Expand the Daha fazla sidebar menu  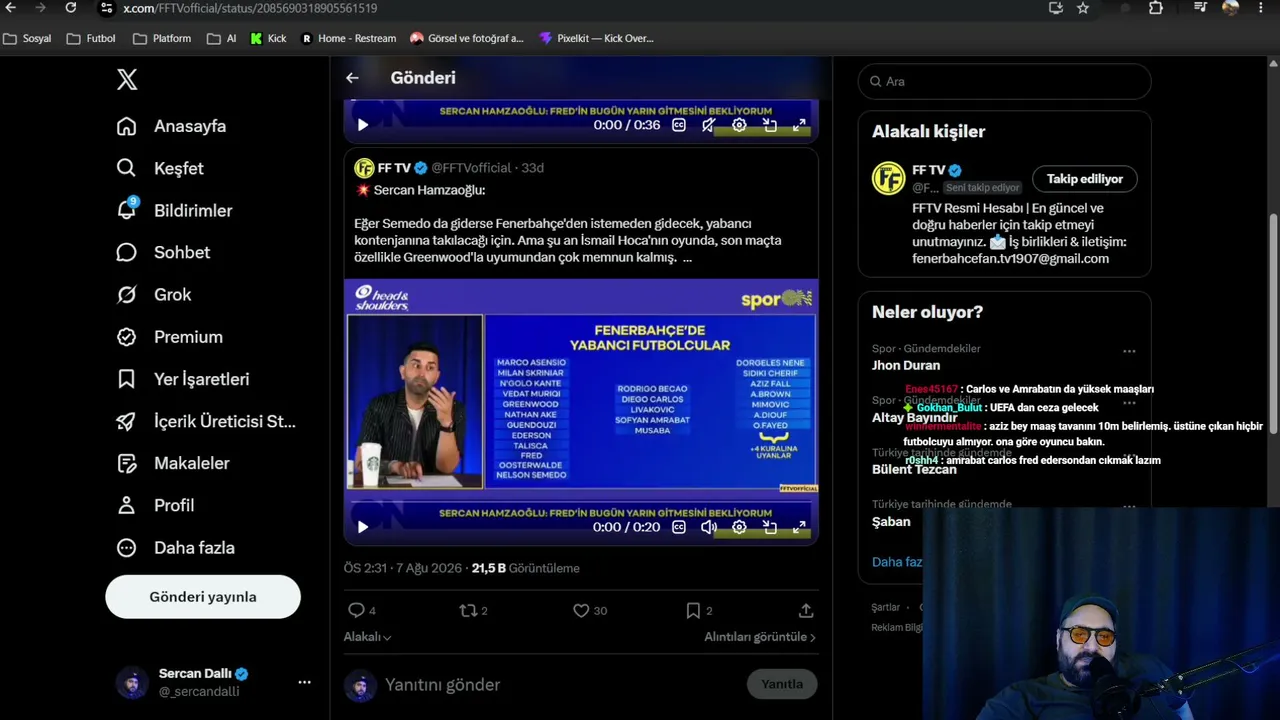pos(175,547)
